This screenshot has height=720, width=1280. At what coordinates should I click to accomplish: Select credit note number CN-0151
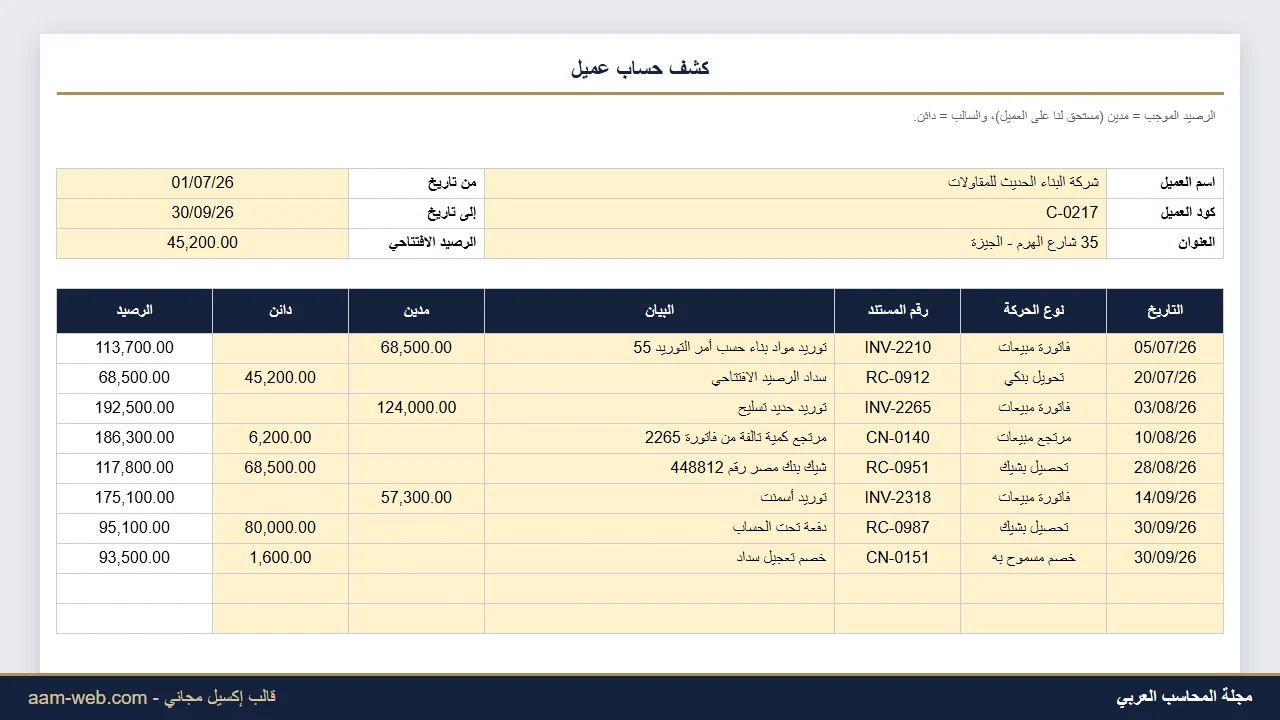pos(898,558)
